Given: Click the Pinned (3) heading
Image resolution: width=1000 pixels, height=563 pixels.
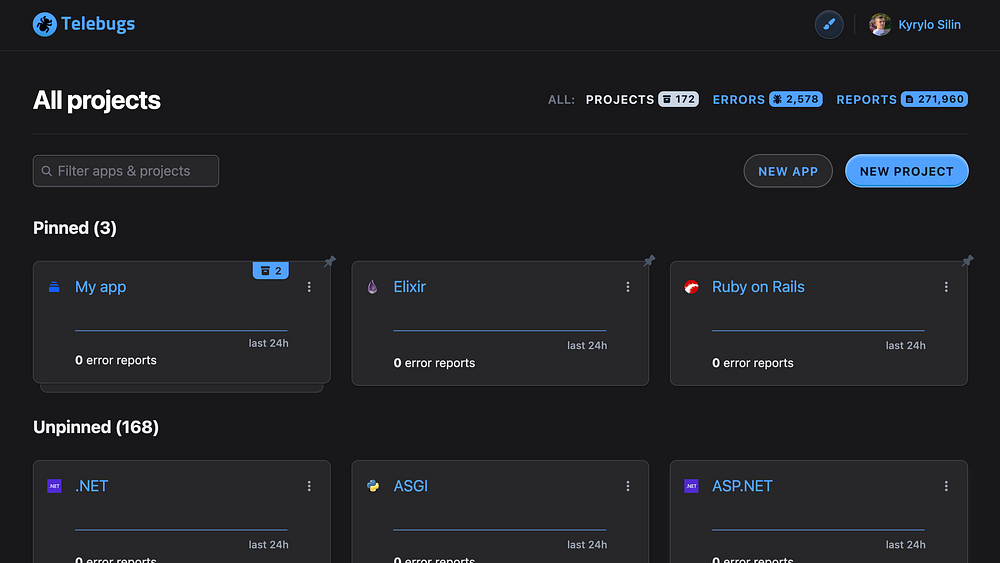Looking at the screenshot, I should click(x=75, y=228).
